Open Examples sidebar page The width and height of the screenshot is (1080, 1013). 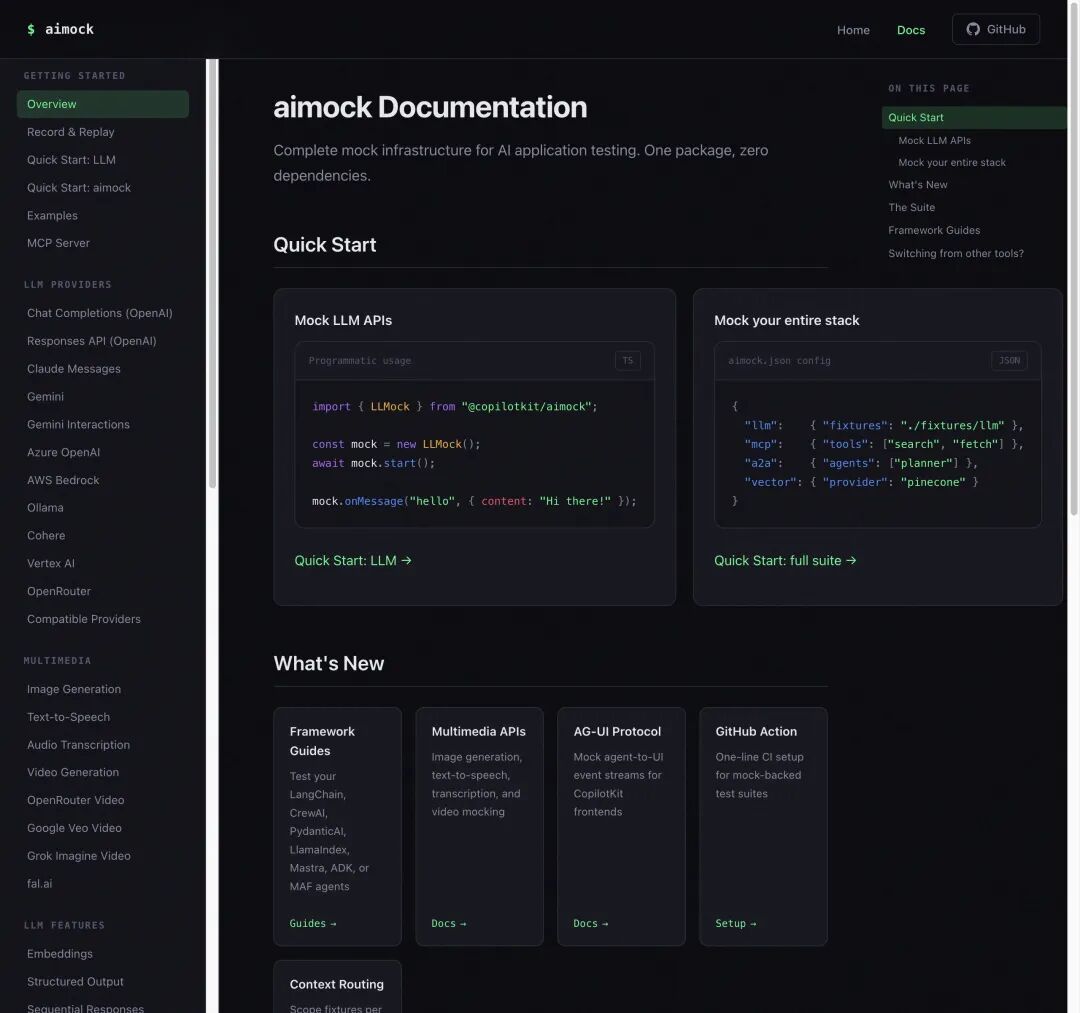(103, 216)
